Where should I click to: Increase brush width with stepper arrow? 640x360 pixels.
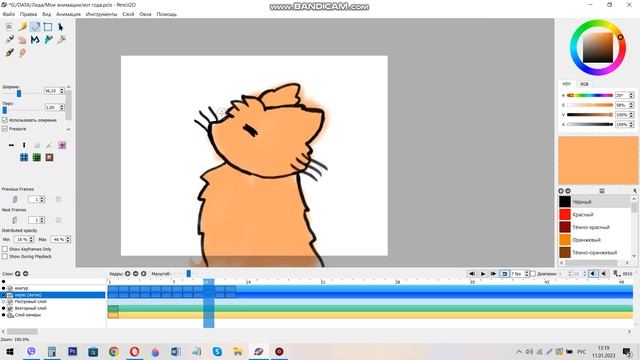tap(62, 89)
